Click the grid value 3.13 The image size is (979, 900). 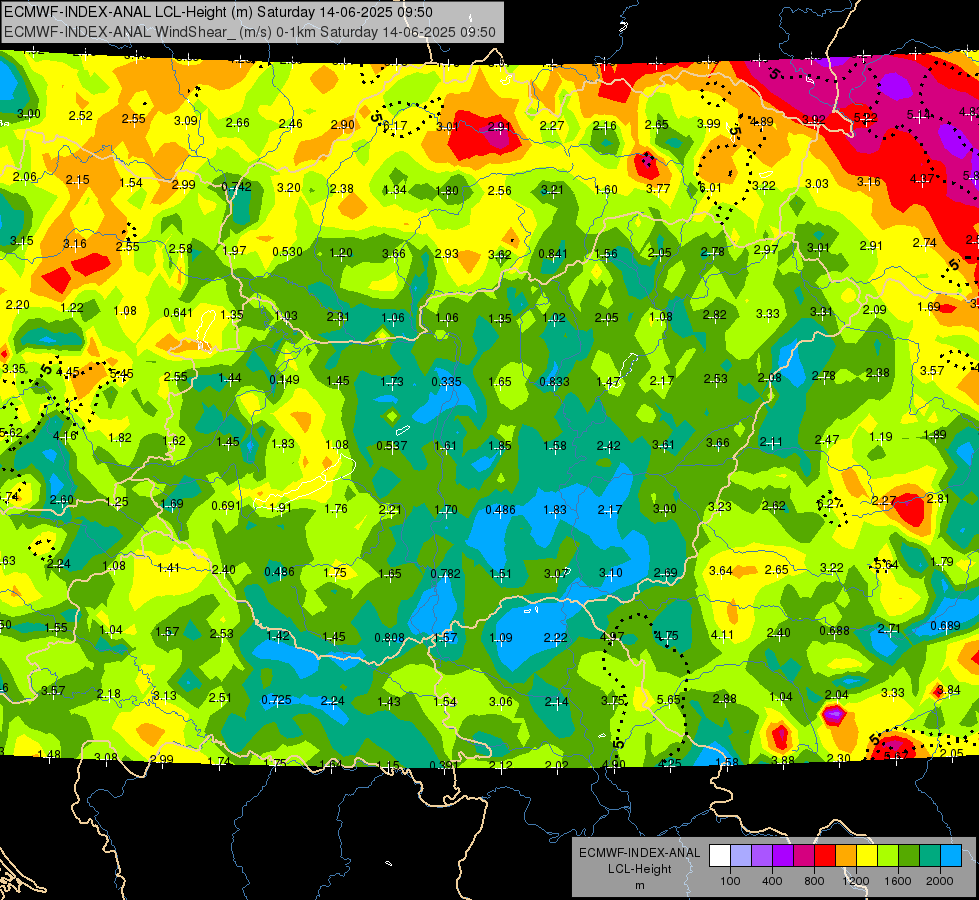[x=165, y=696]
